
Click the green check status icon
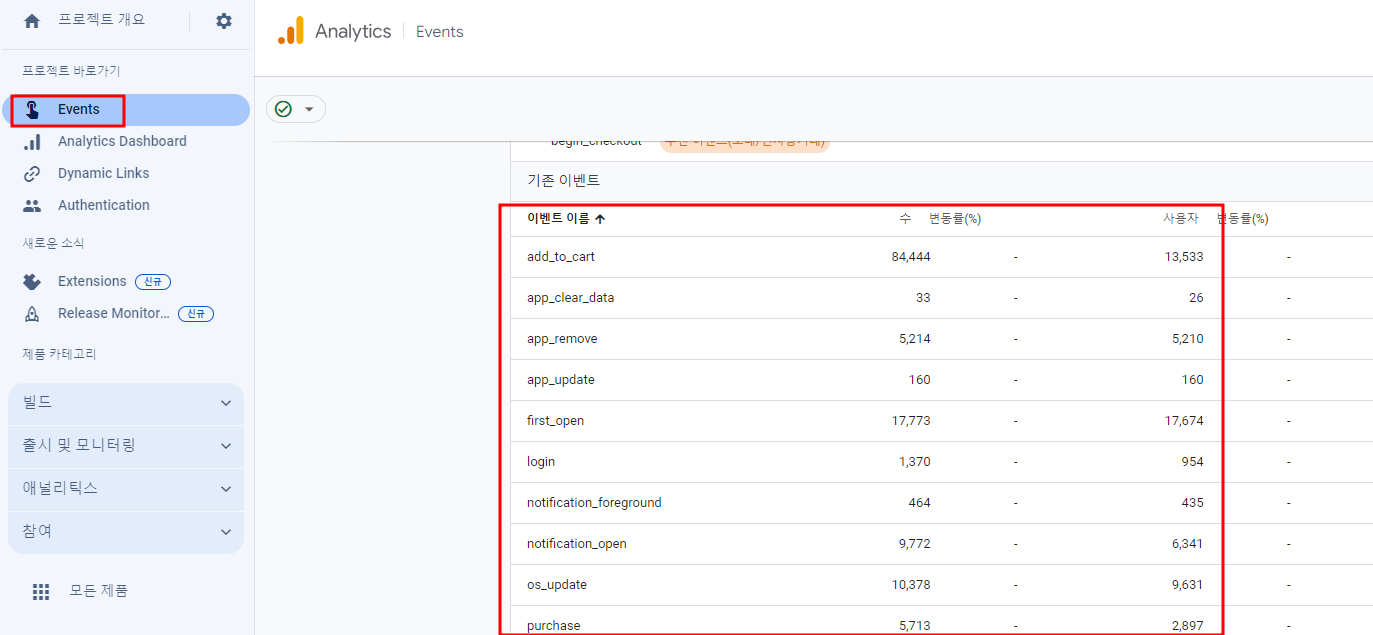(283, 109)
